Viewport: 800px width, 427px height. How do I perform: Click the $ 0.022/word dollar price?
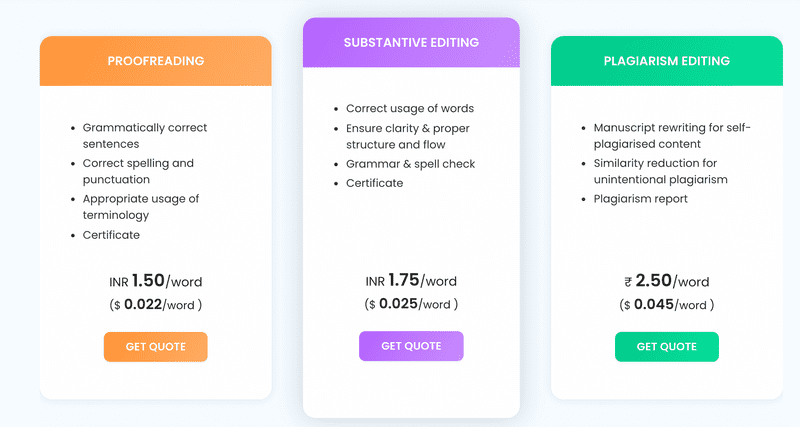point(155,304)
